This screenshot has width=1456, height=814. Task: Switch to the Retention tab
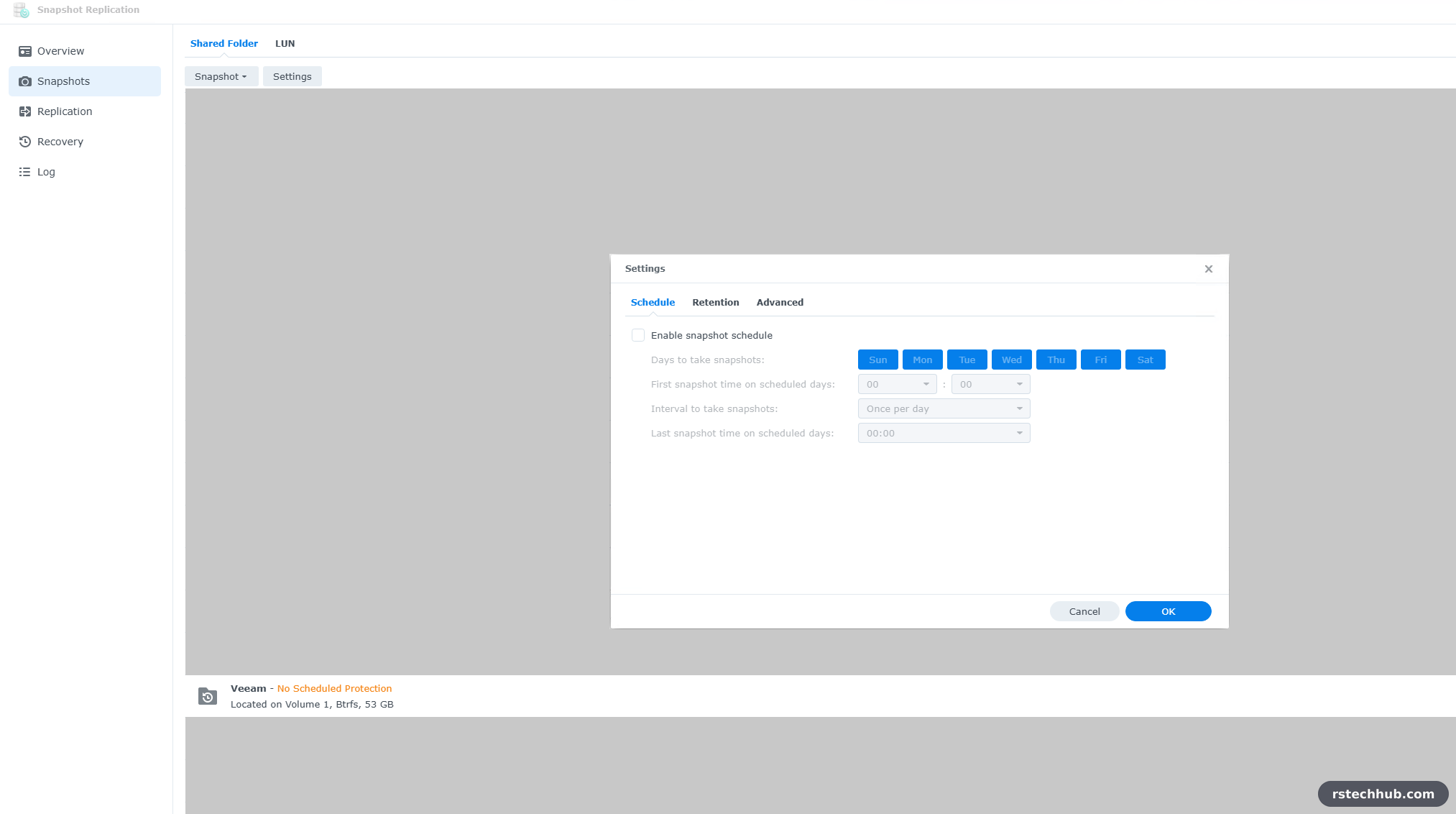point(716,302)
